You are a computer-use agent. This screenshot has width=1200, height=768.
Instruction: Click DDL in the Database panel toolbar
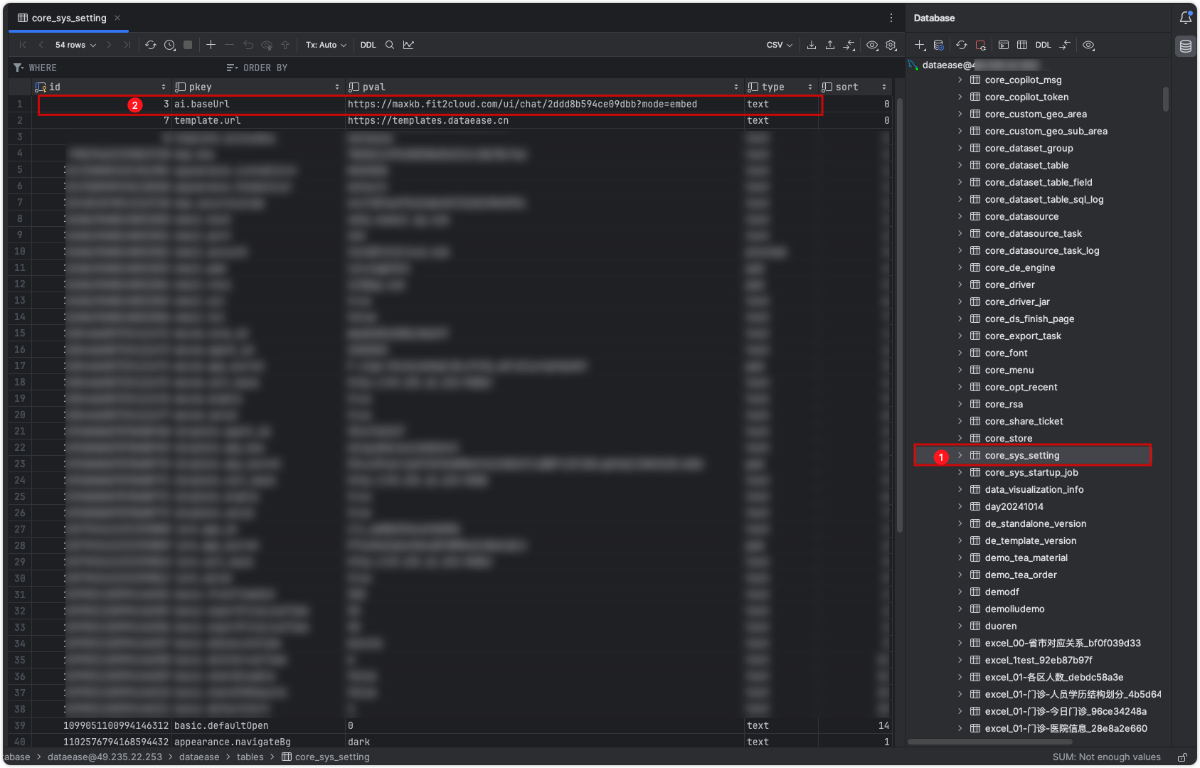1043,45
